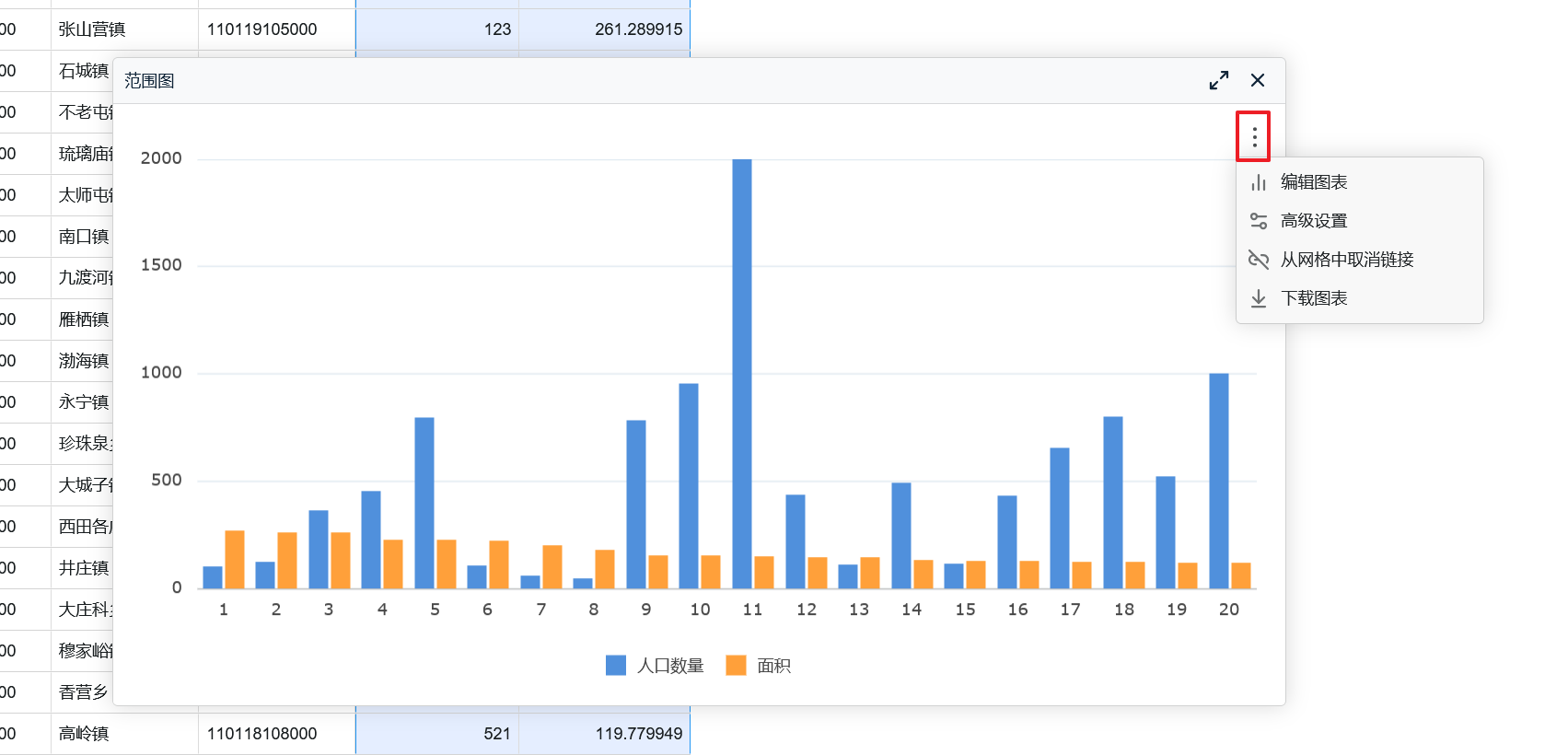
Task: Choose 高级设置 menu entry
Action: [x=1314, y=221]
